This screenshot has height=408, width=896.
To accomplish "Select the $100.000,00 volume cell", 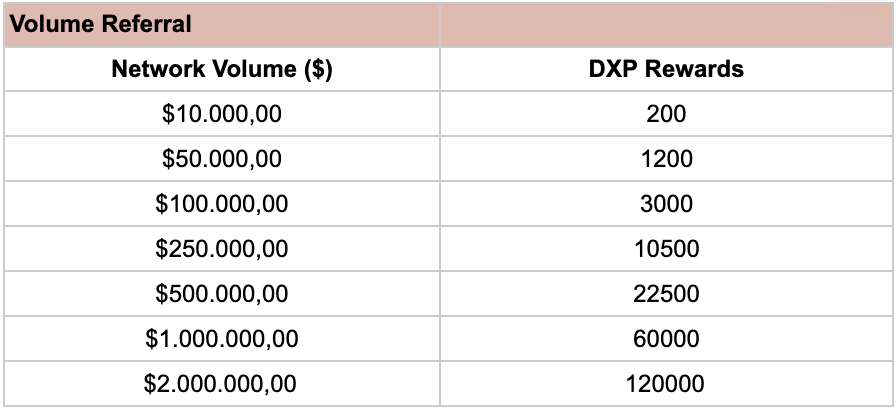I will [222, 204].
